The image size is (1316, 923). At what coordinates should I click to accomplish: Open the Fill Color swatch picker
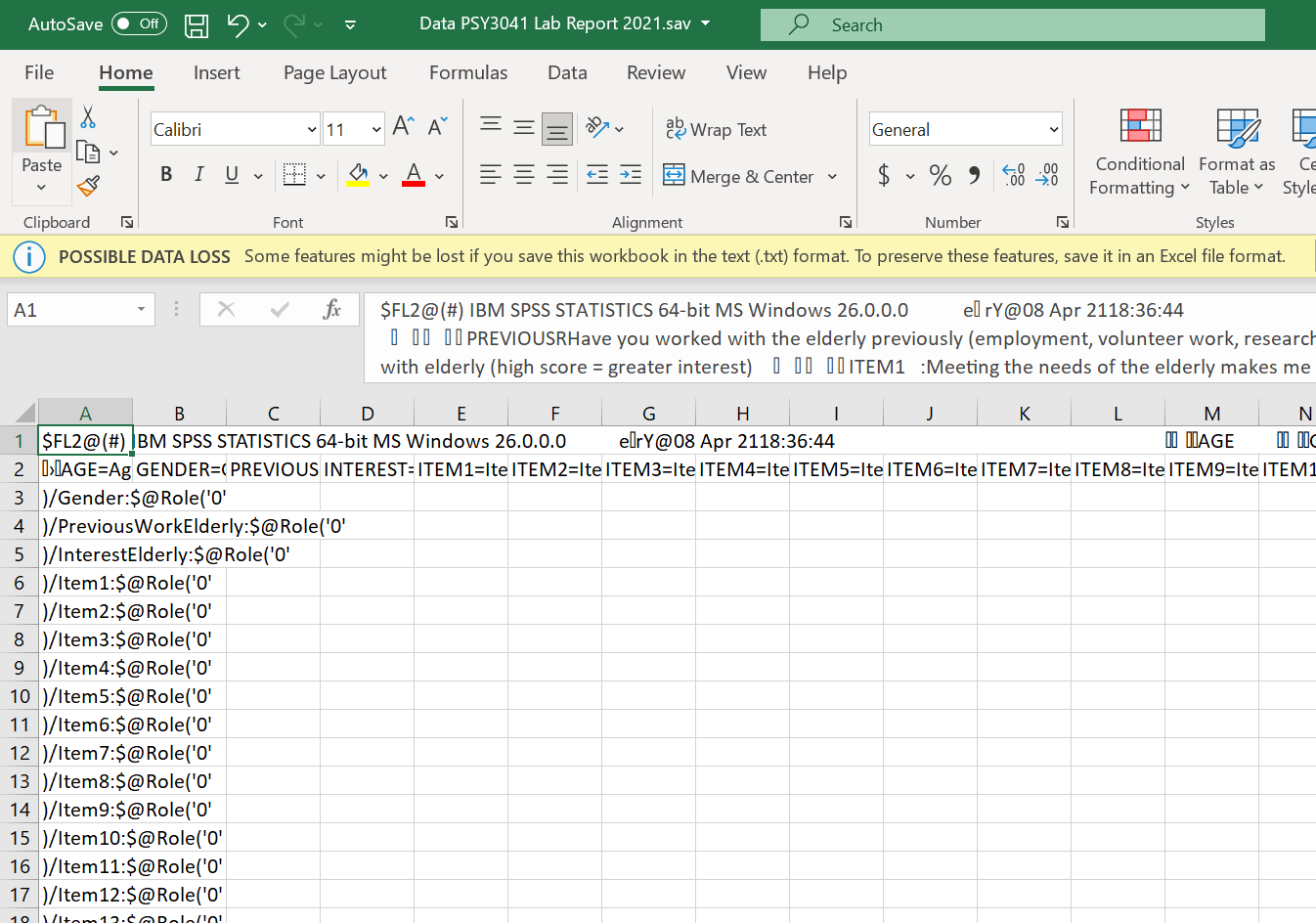[358, 175]
